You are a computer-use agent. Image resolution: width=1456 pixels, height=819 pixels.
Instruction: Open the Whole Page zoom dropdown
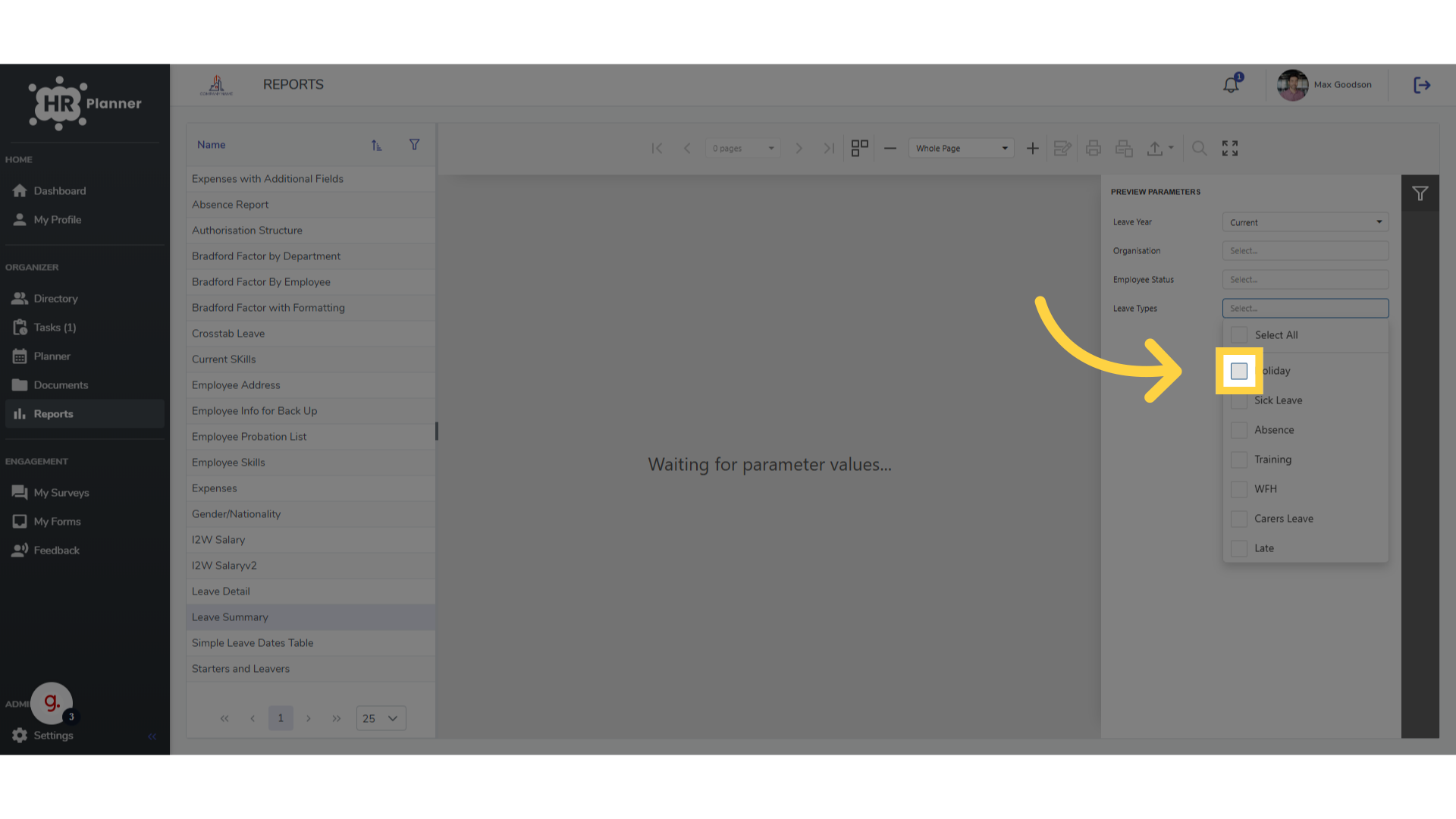pos(961,149)
